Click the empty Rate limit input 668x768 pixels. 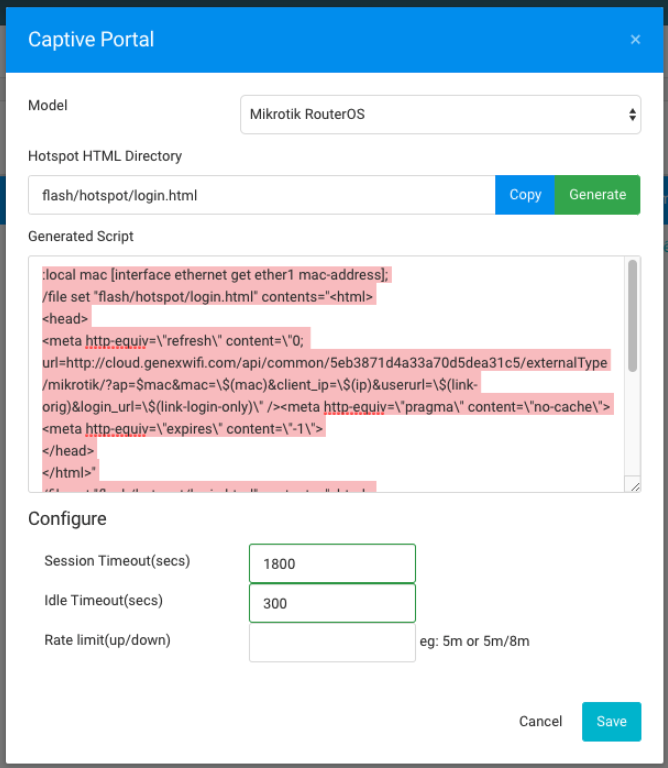pos(332,643)
